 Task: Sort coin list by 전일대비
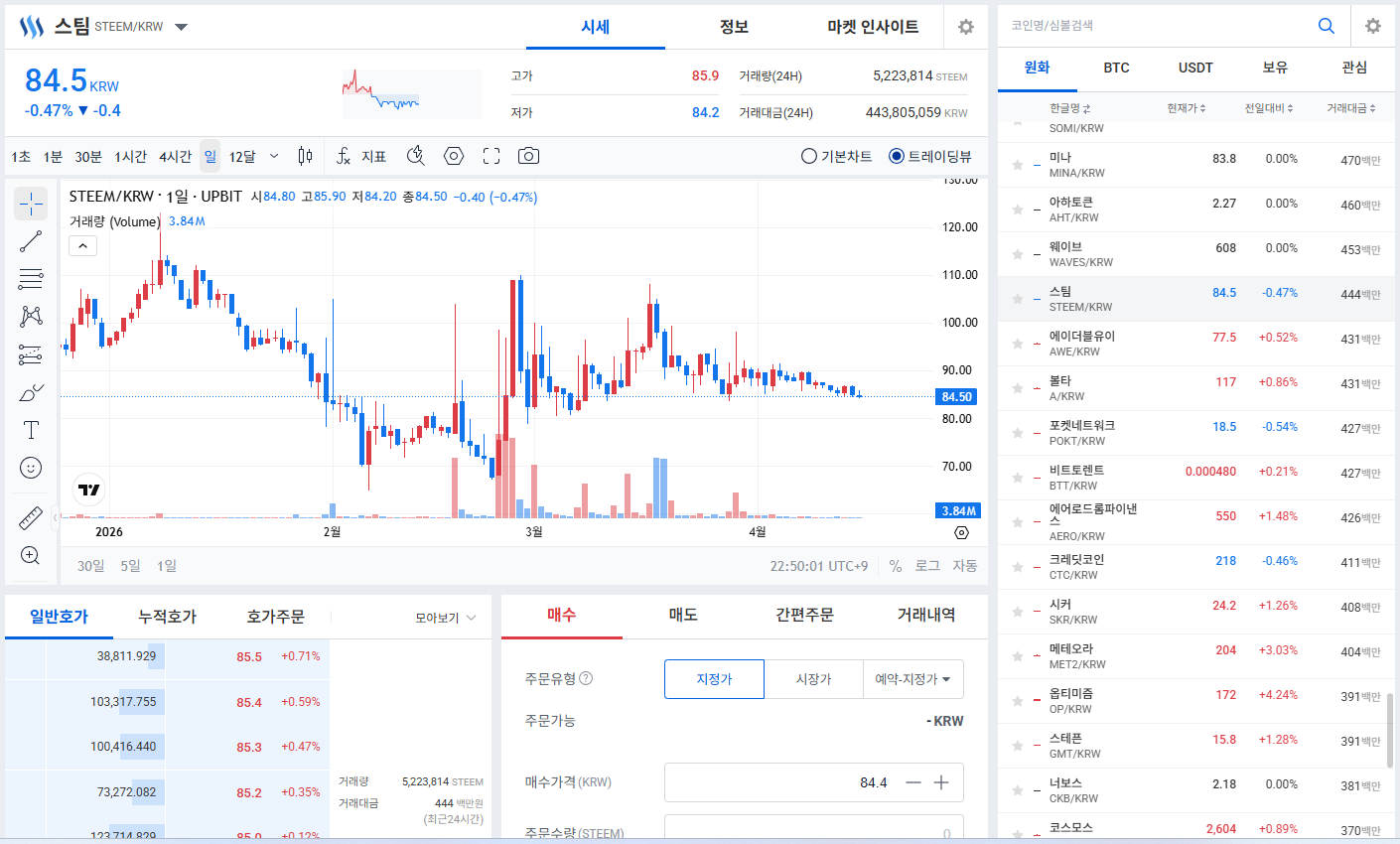[1269, 107]
